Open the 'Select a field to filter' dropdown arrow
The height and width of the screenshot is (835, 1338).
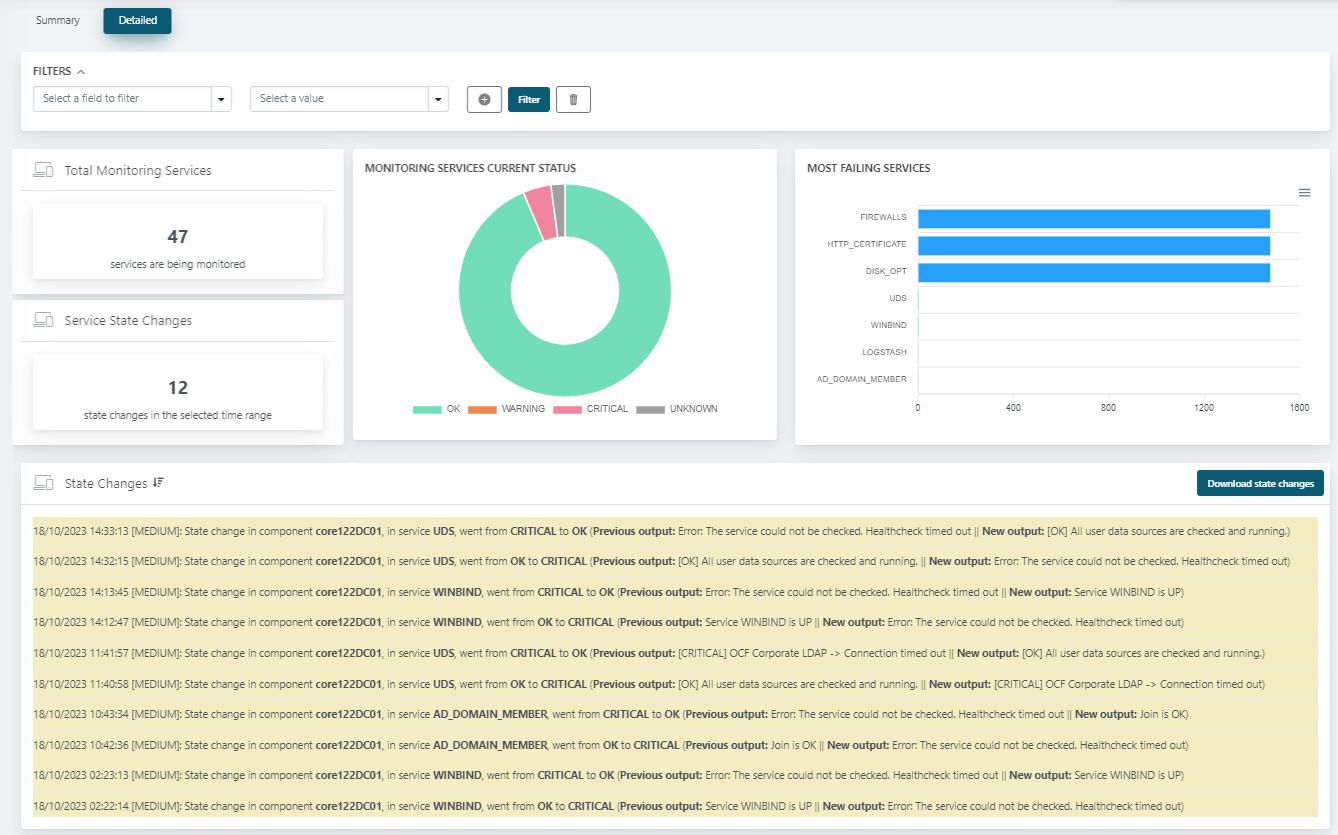221,99
